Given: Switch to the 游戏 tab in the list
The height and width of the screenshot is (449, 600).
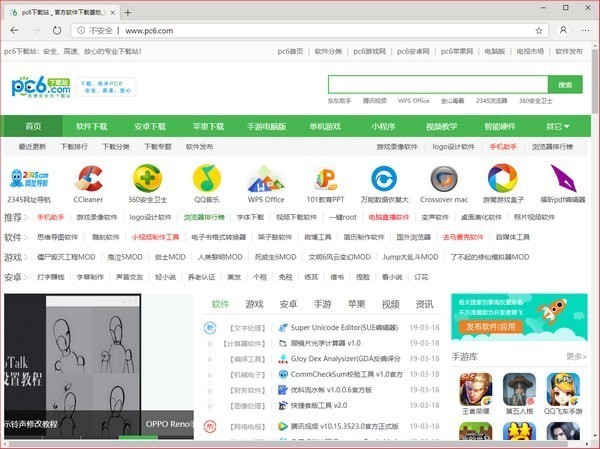Looking at the screenshot, I should pyautogui.click(x=254, y=304).
